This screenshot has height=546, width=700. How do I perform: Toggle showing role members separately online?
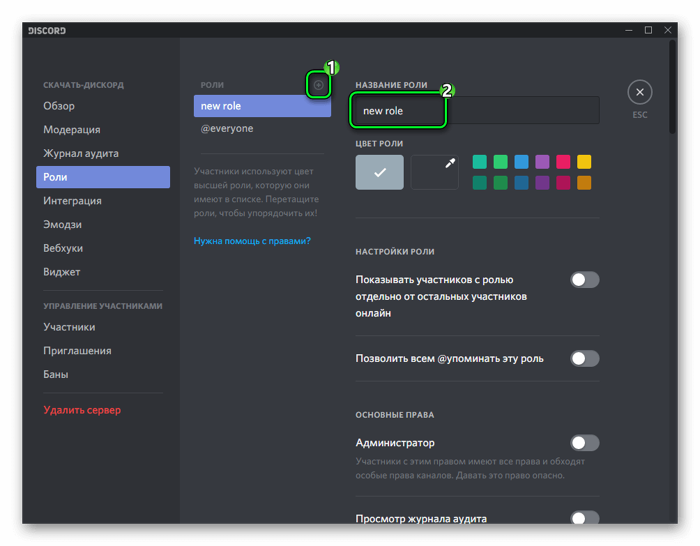(585, 280)
